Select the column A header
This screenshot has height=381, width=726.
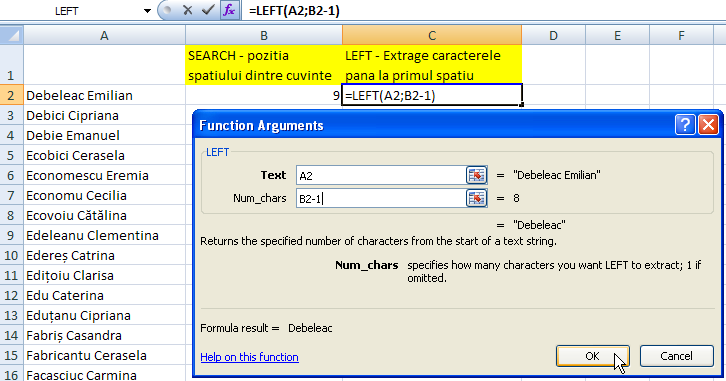pos(104,35)
